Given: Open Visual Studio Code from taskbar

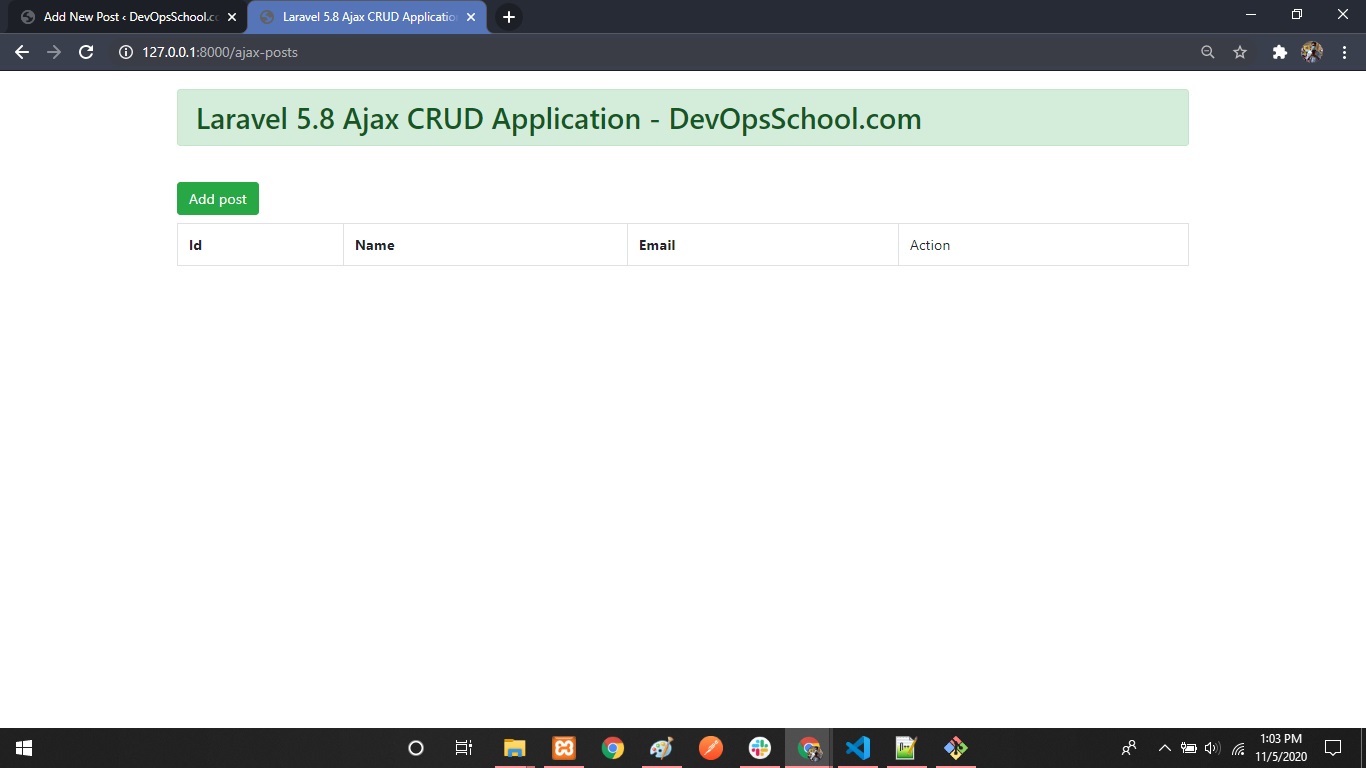Looking at the screenshot, I should 857,748.
